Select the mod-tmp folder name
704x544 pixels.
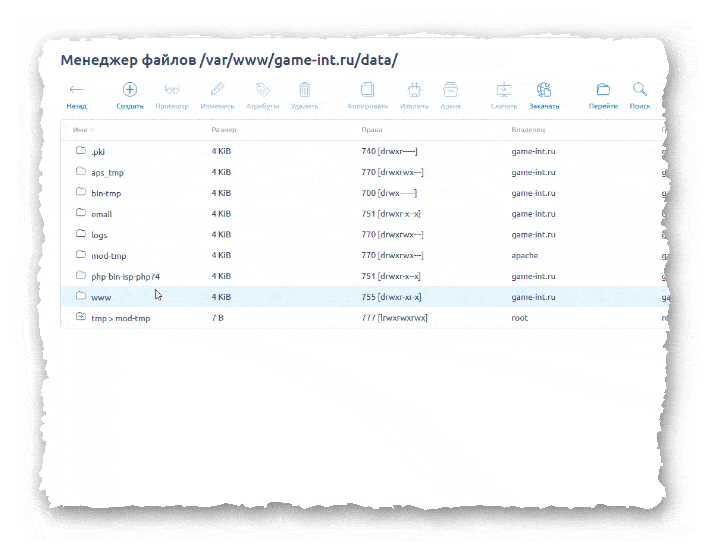click(109, 256)
